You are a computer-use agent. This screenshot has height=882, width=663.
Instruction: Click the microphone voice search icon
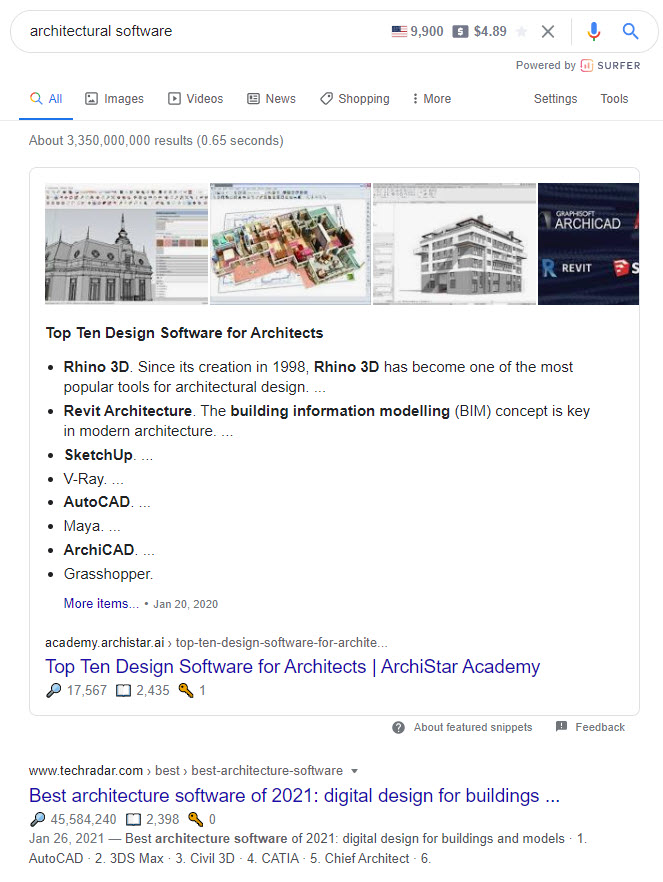[x=594, y=31]
